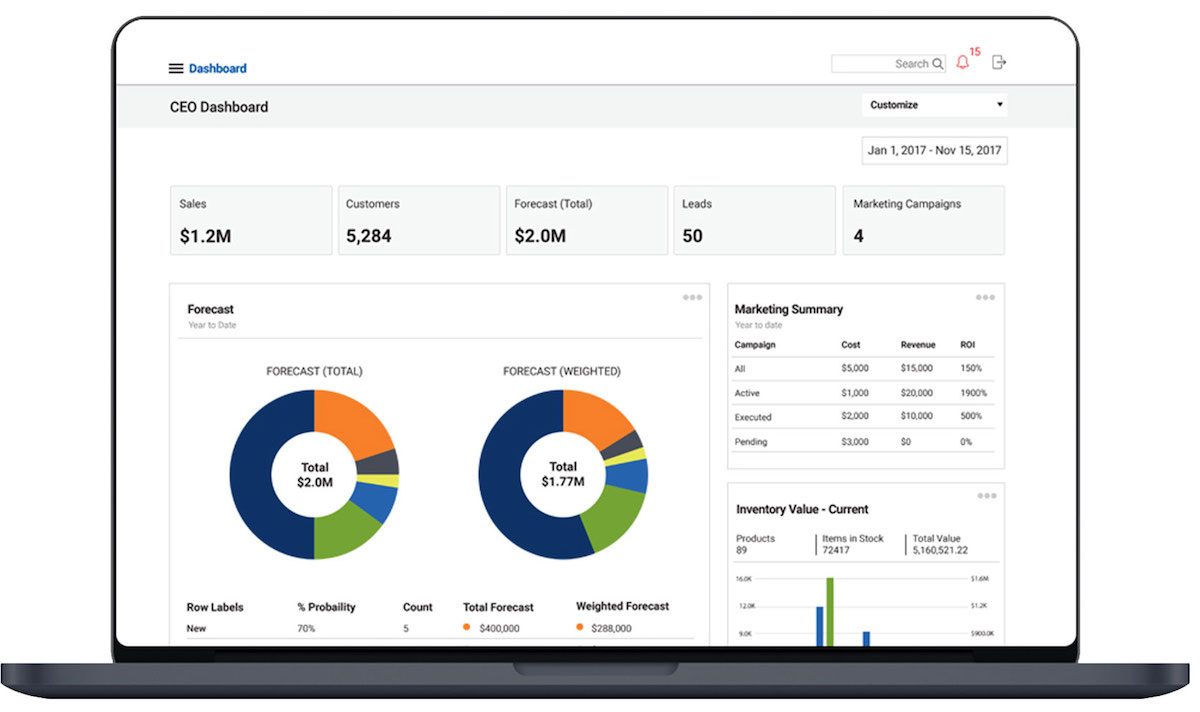1200x712 pixels.
Task: Open the Marketing Campaigns KPI card
Action: [x=923, y=220]
